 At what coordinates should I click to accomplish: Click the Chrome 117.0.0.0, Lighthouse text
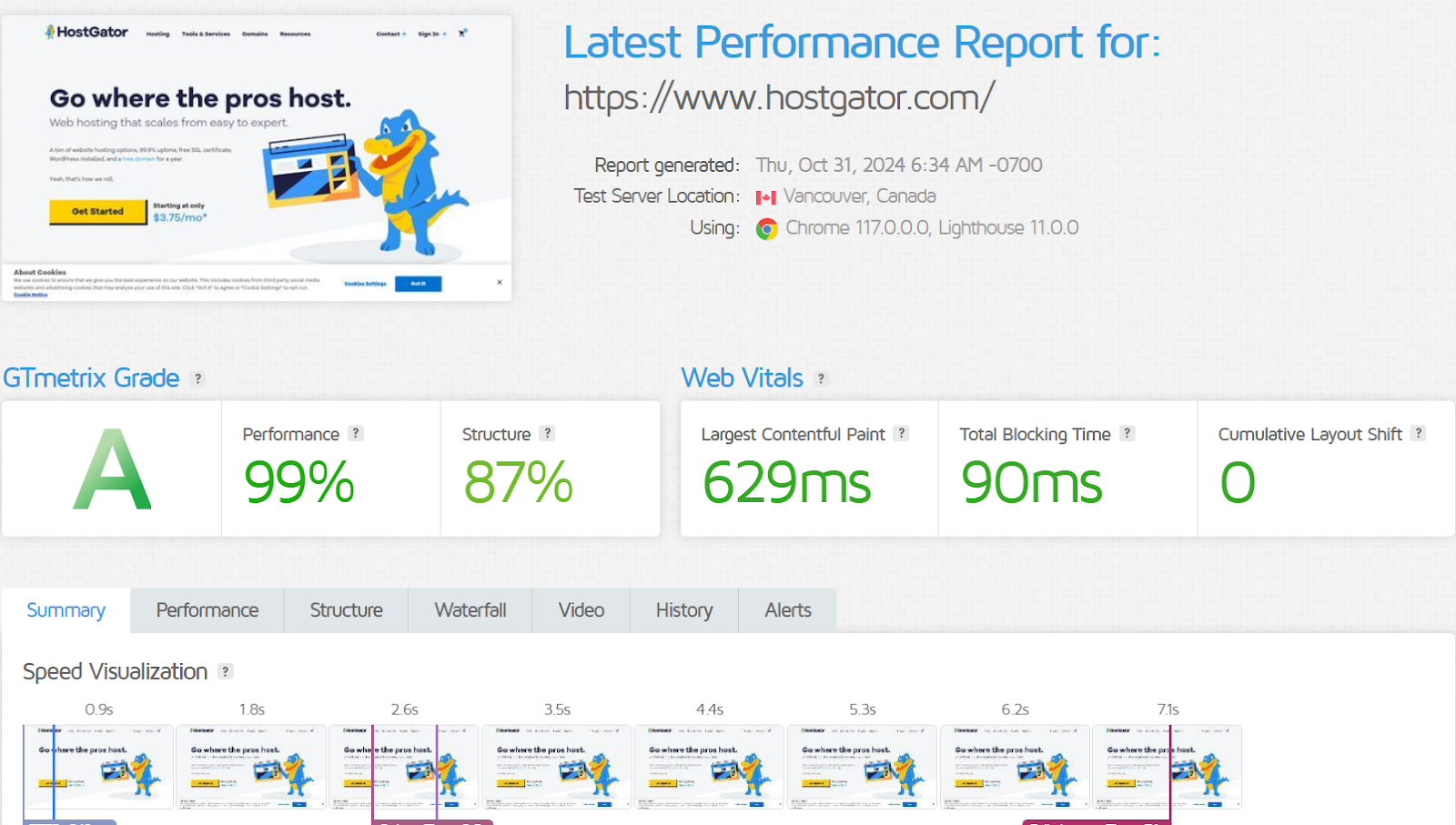pos(932,228)
